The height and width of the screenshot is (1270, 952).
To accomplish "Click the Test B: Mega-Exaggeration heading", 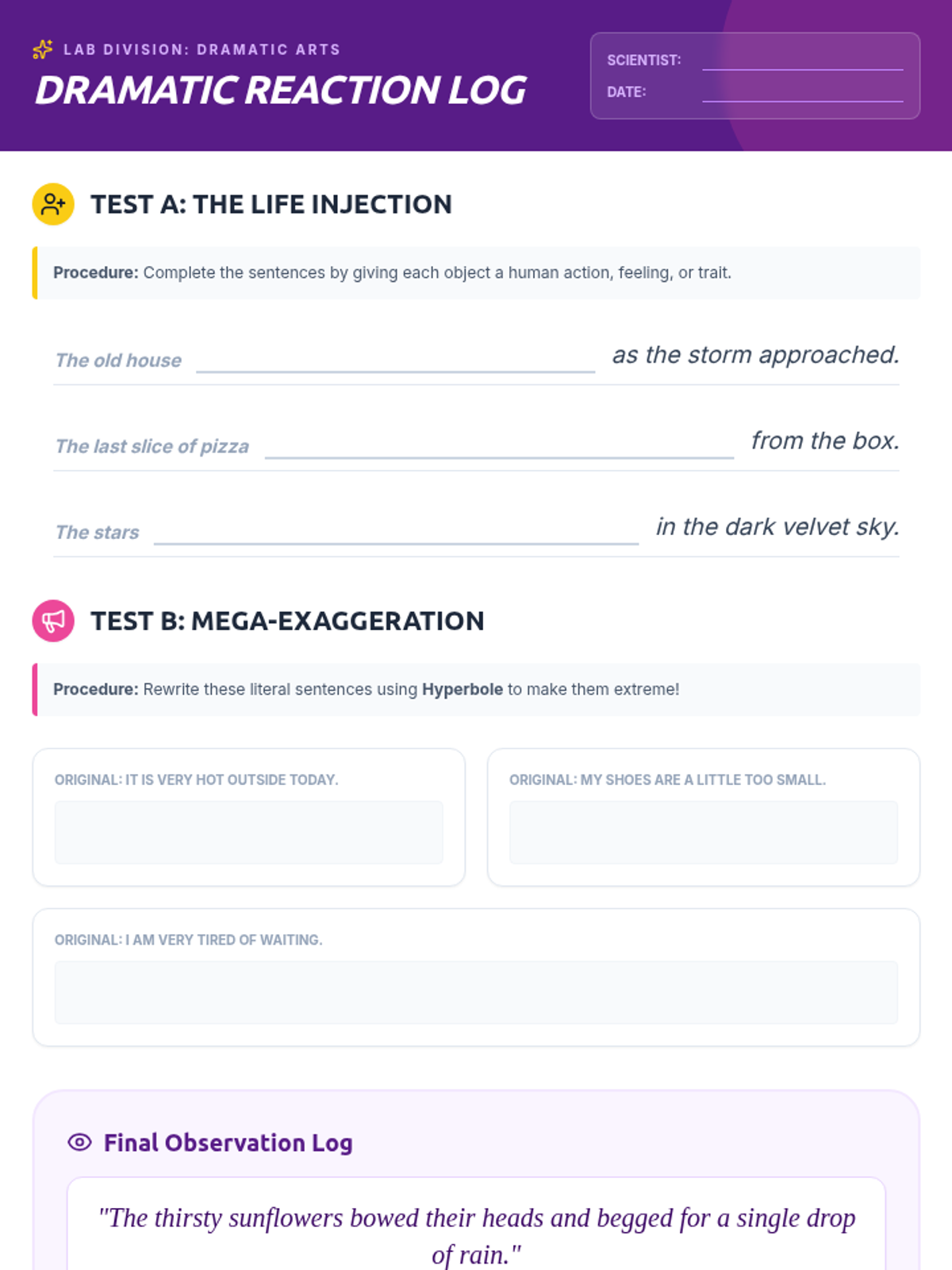I will 287,621.
